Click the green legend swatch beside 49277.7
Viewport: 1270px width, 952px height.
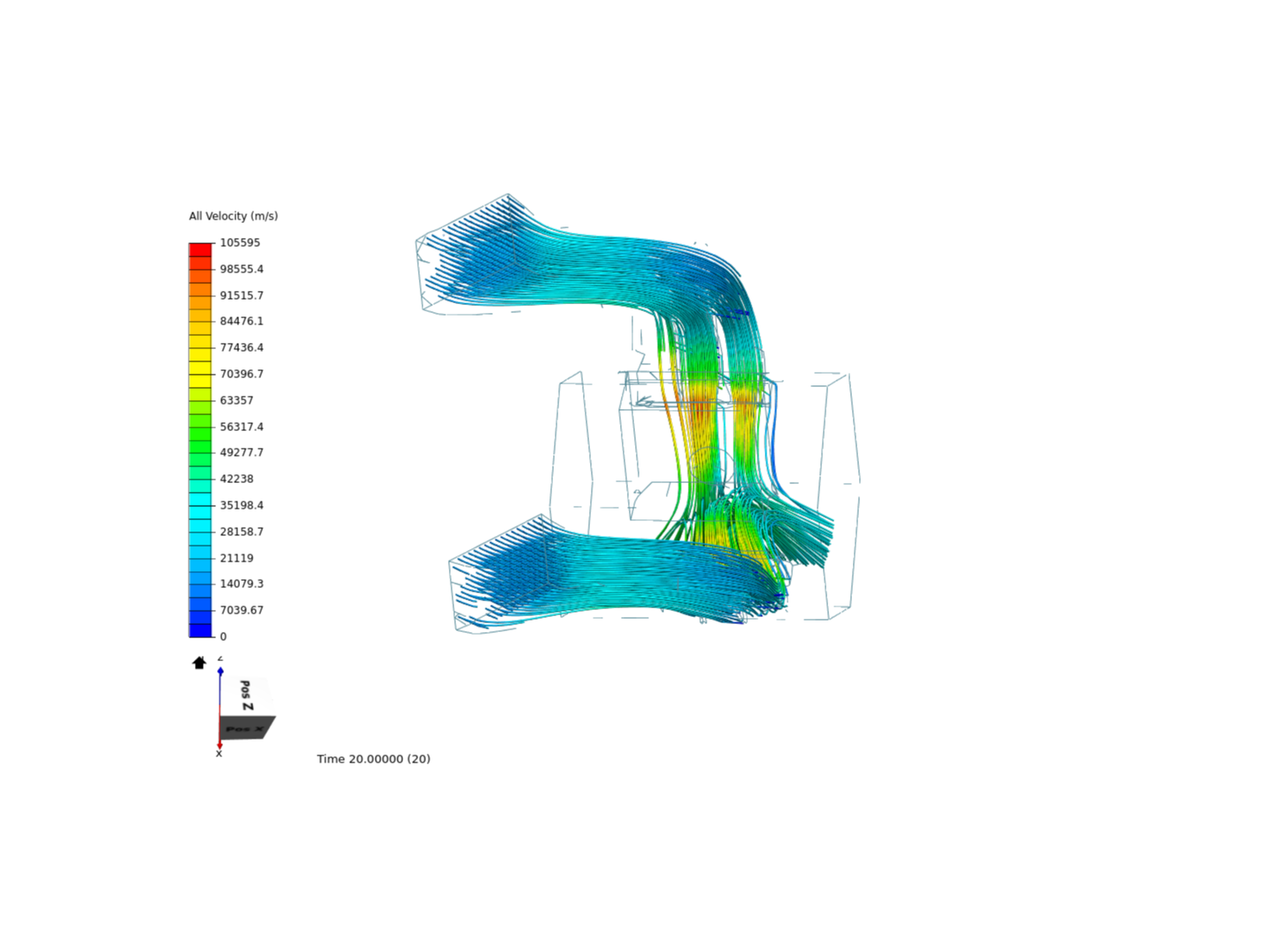200,453
